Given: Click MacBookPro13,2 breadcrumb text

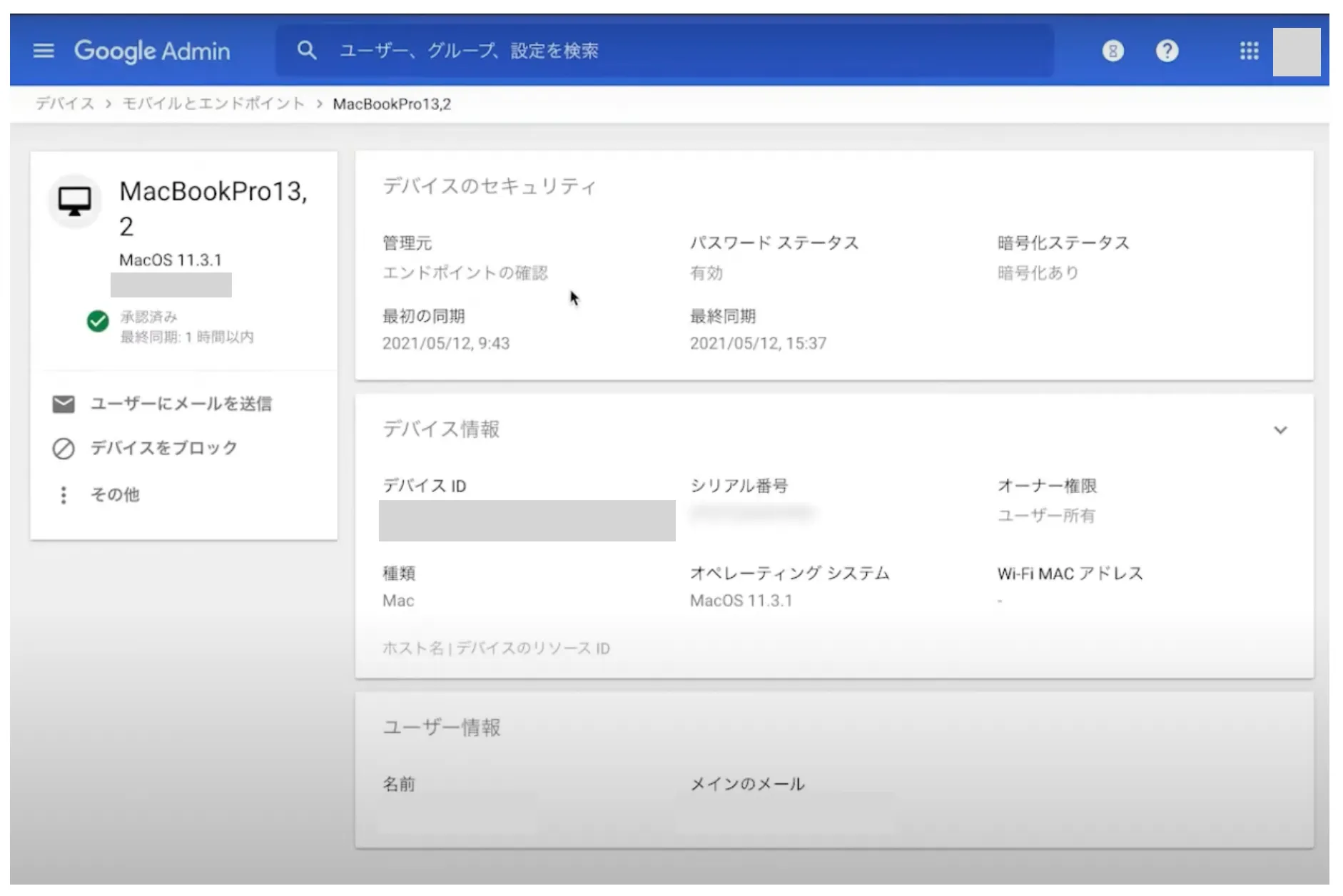Looking at the screenshot, I should tap(392, 104).
